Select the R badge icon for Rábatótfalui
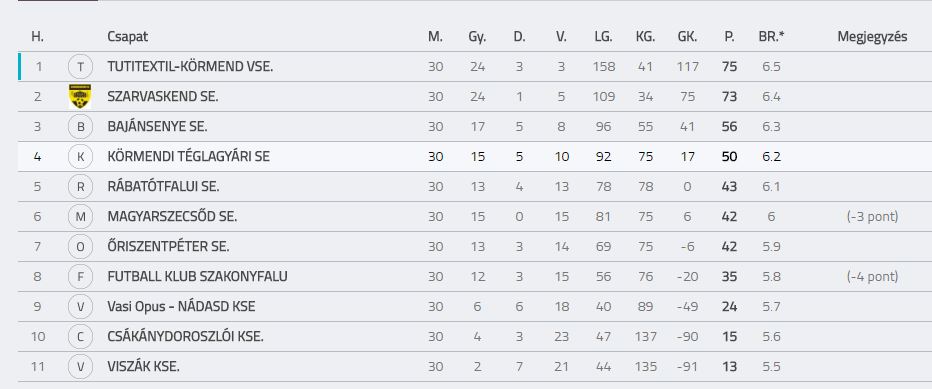932x389 pixels. [x=80, y=187]
